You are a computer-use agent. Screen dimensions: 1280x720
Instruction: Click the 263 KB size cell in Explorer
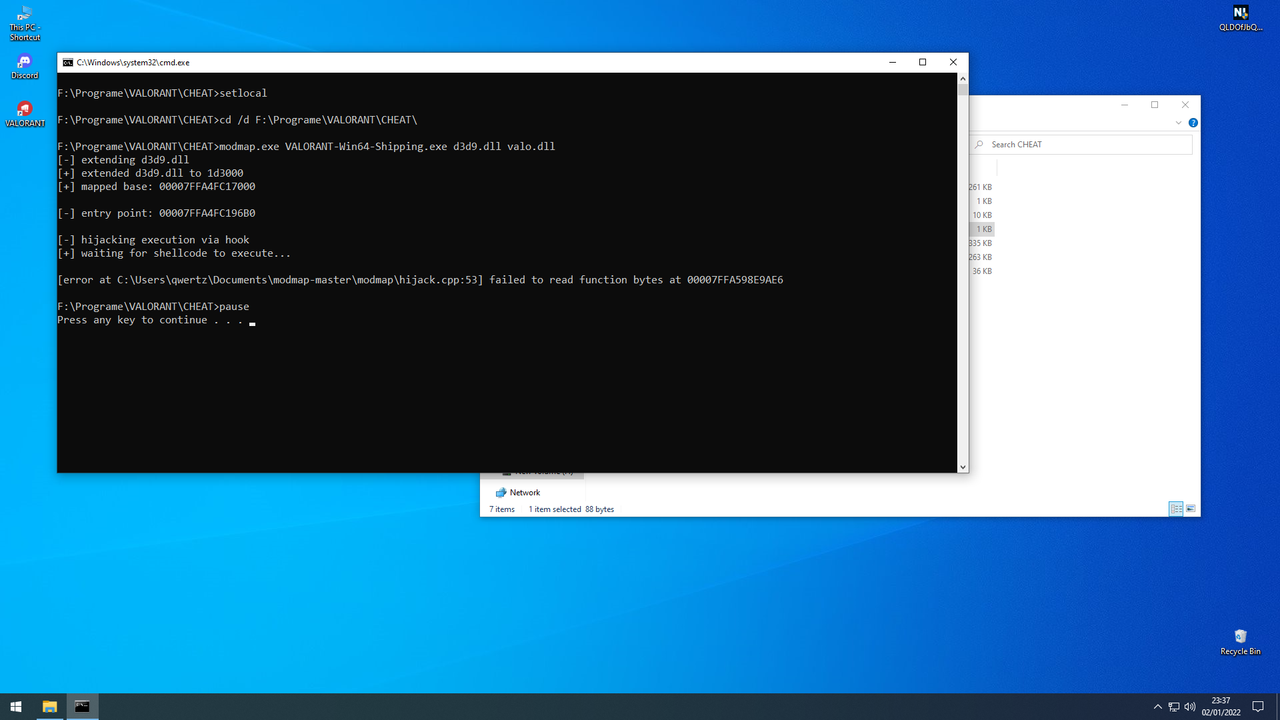coord(980,257)
